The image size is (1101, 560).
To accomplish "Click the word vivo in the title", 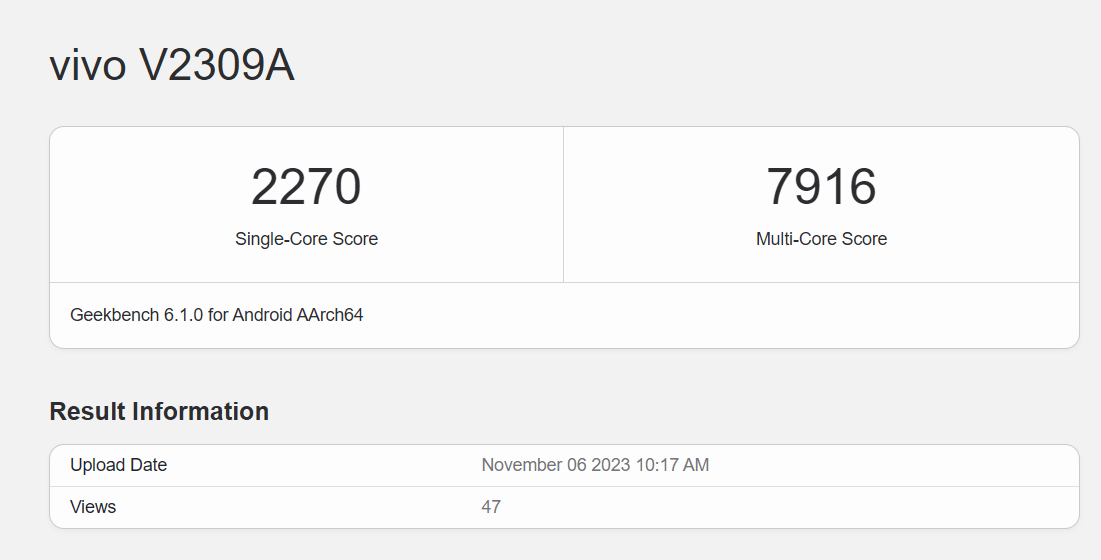I will (x=88, y=66).
